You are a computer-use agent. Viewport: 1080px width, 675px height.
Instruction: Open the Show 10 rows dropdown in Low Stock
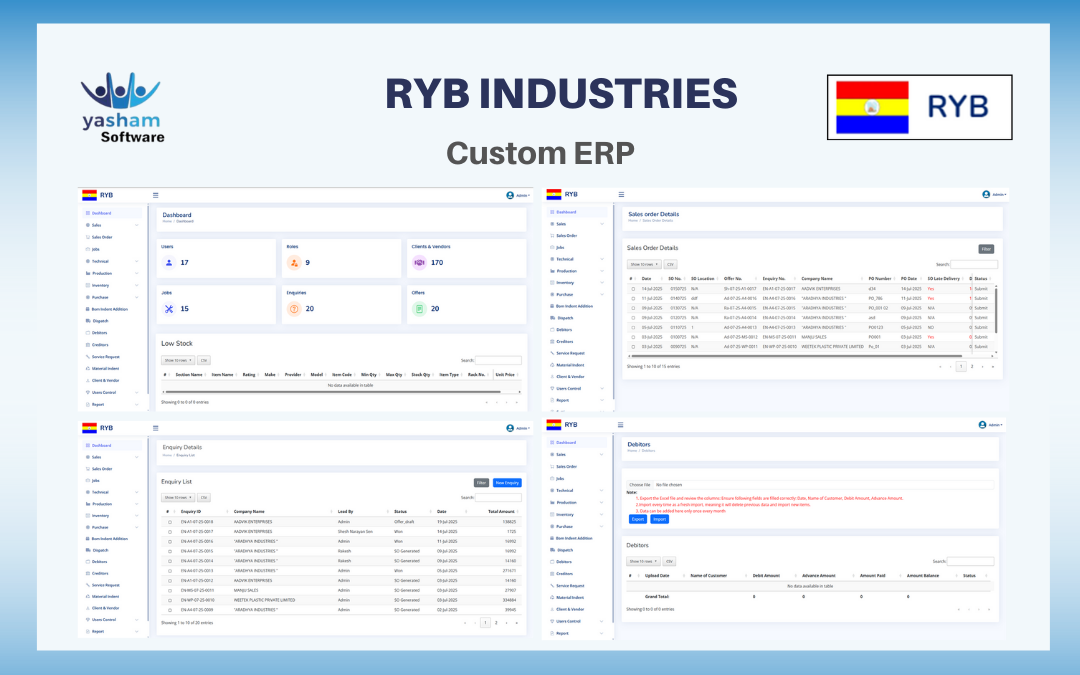coord(177,360)
